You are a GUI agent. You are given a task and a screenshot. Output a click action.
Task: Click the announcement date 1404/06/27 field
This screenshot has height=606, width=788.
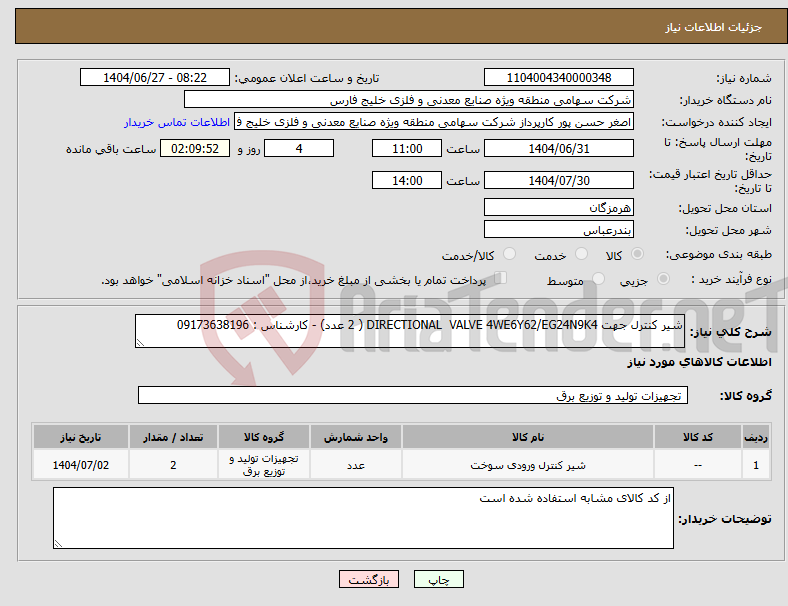(x=155, y=77)
